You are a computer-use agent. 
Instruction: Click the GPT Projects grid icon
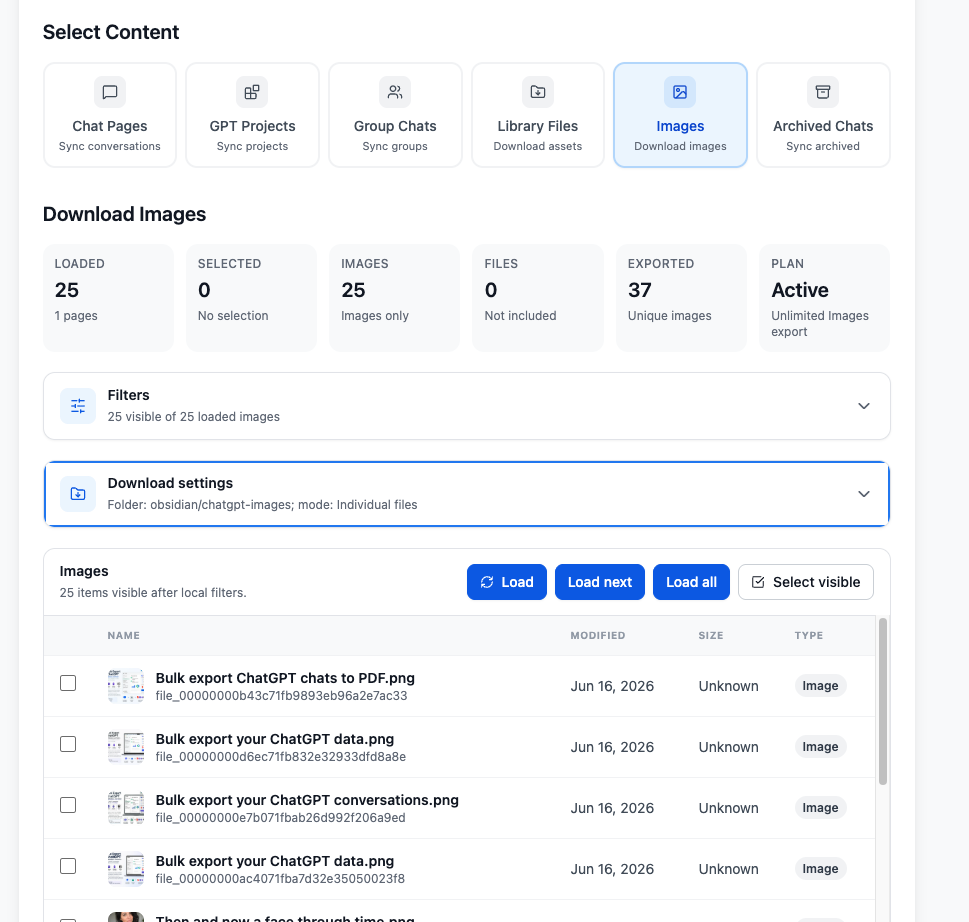tap(252, 92)
